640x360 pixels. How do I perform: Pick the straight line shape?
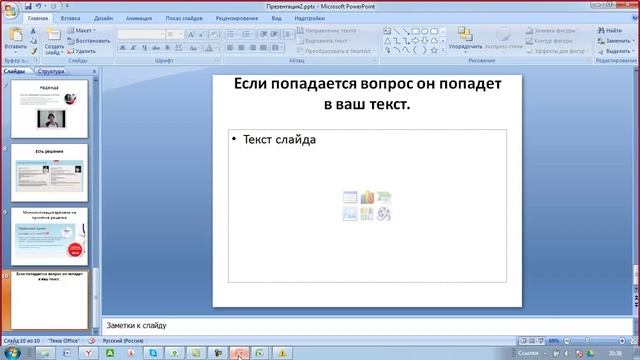click(x=396, y=31)
